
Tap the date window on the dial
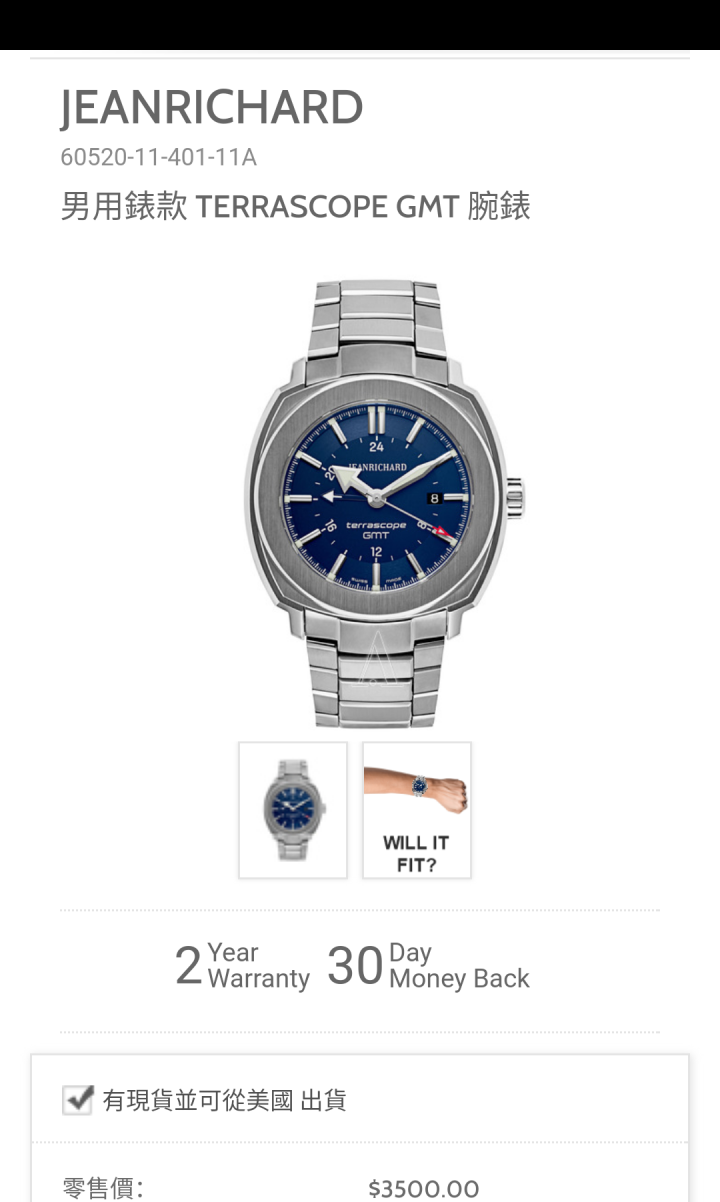(434, 497)
